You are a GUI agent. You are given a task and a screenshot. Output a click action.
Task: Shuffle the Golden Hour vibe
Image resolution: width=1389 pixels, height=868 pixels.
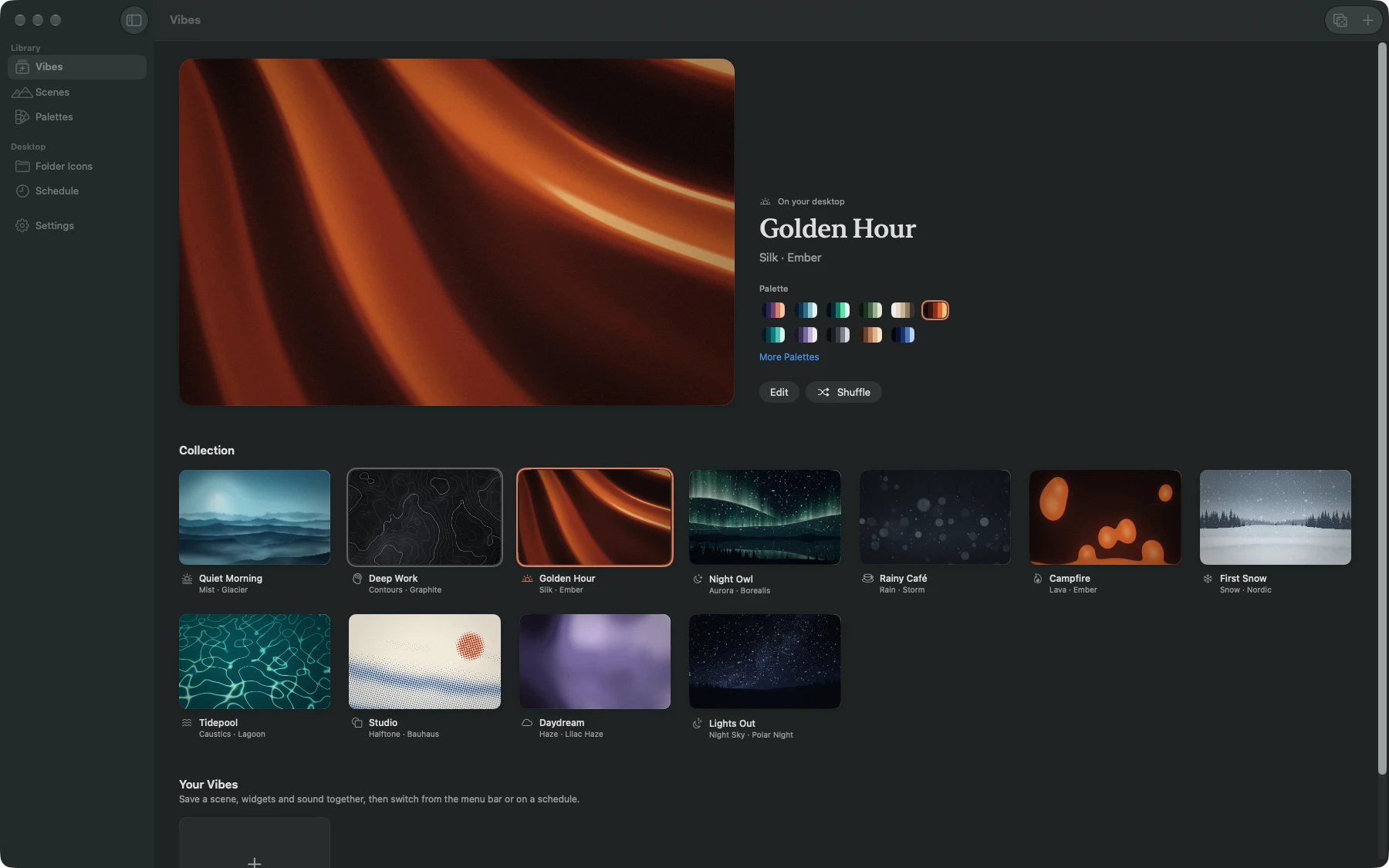(843, 392)
